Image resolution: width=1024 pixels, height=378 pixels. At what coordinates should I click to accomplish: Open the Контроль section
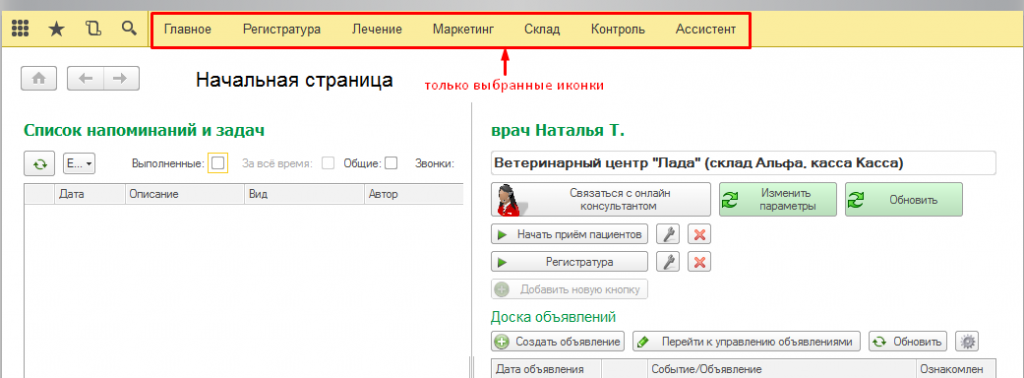(x=618, y=29)
